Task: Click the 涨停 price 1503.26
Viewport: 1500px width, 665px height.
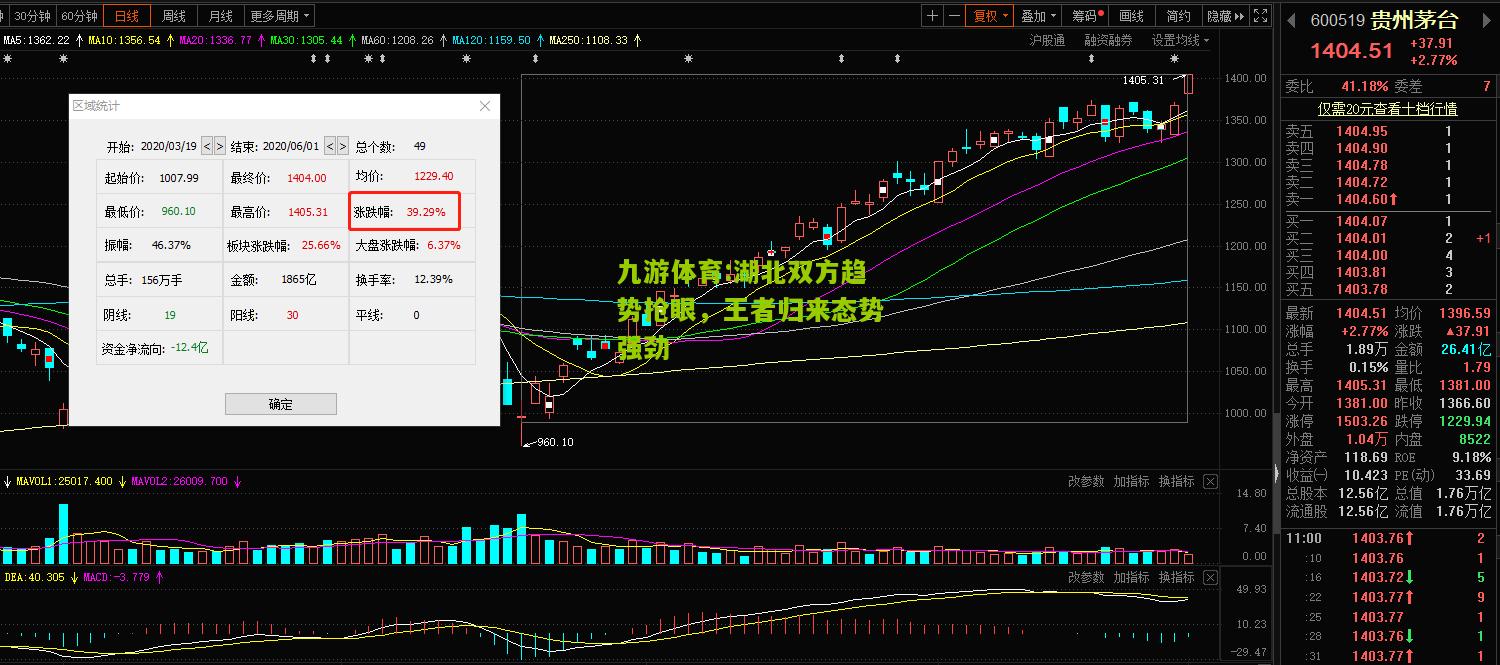Action: coord(1362,421)
